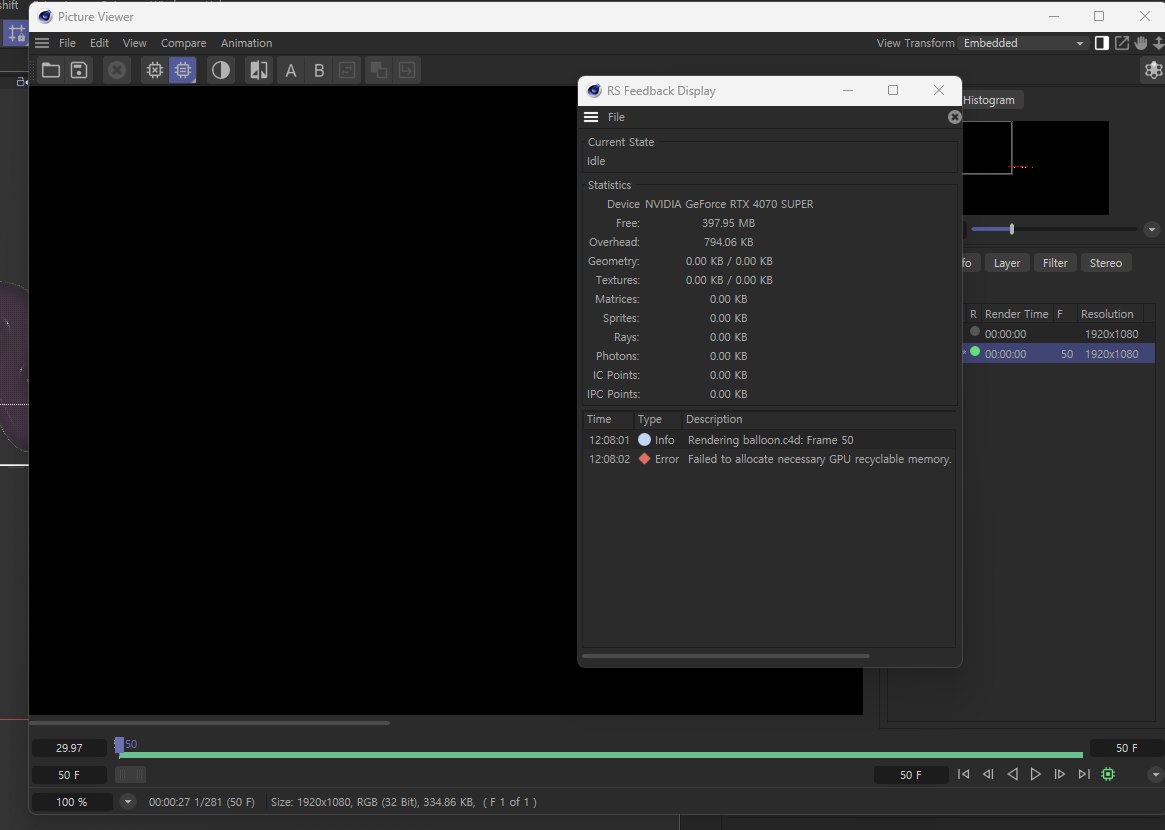Click the open-in-new-window arrow icon

pyautogui.click(x=1121, y=43)
